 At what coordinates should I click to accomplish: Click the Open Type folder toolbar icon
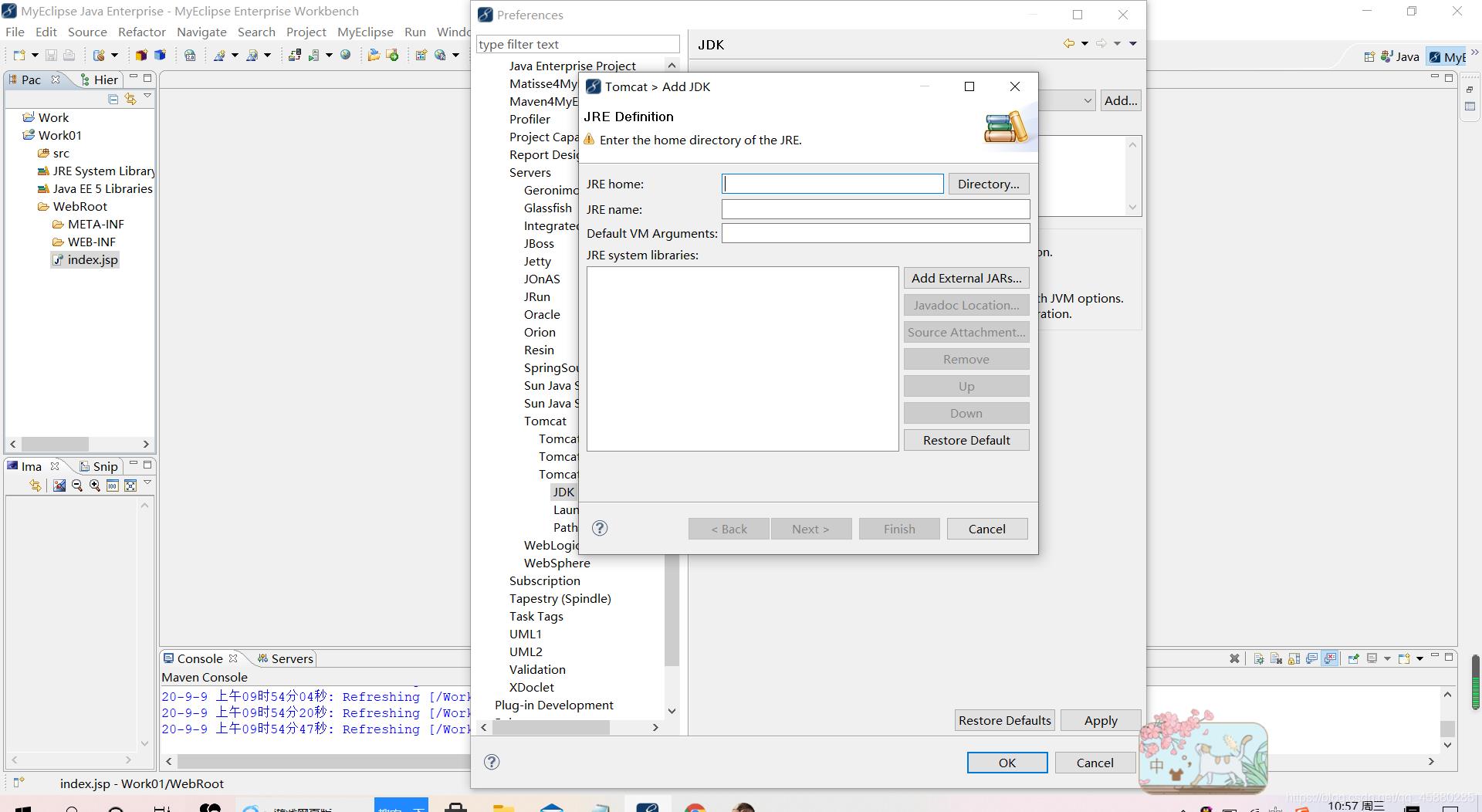pyautogui.click(x=374, y=55)
